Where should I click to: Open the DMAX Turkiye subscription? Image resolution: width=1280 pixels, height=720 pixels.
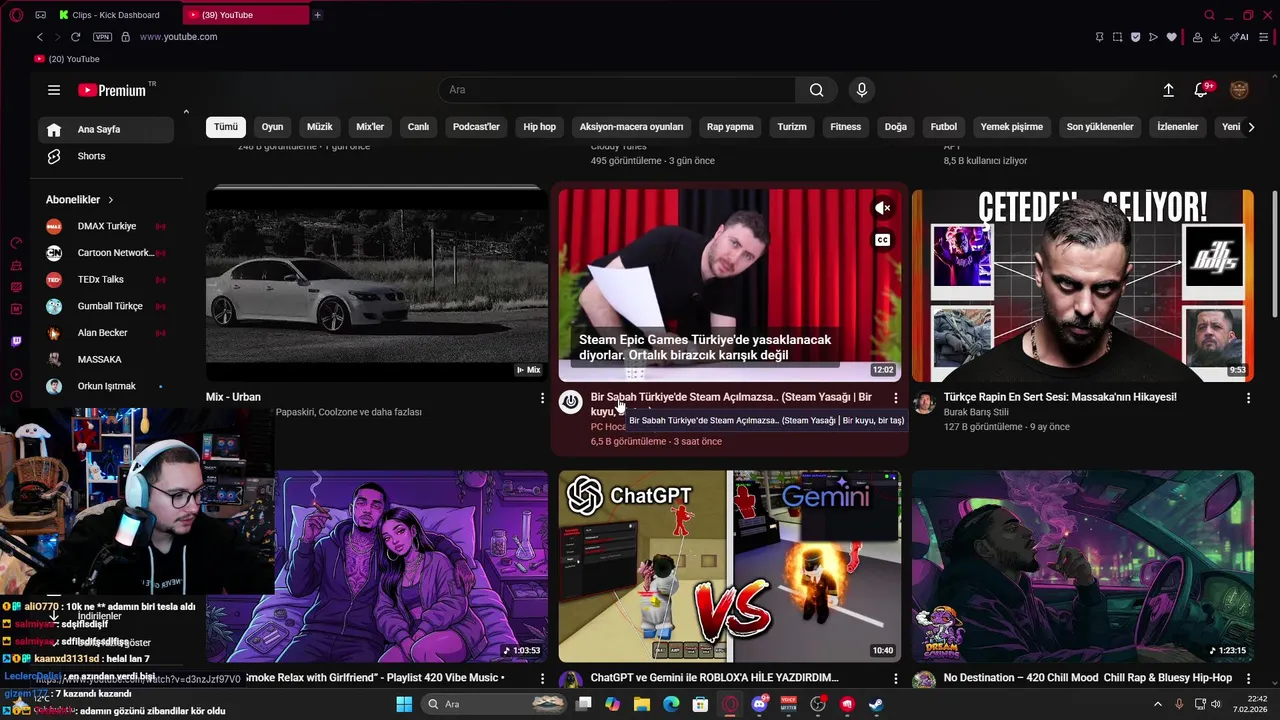point(106,226)
